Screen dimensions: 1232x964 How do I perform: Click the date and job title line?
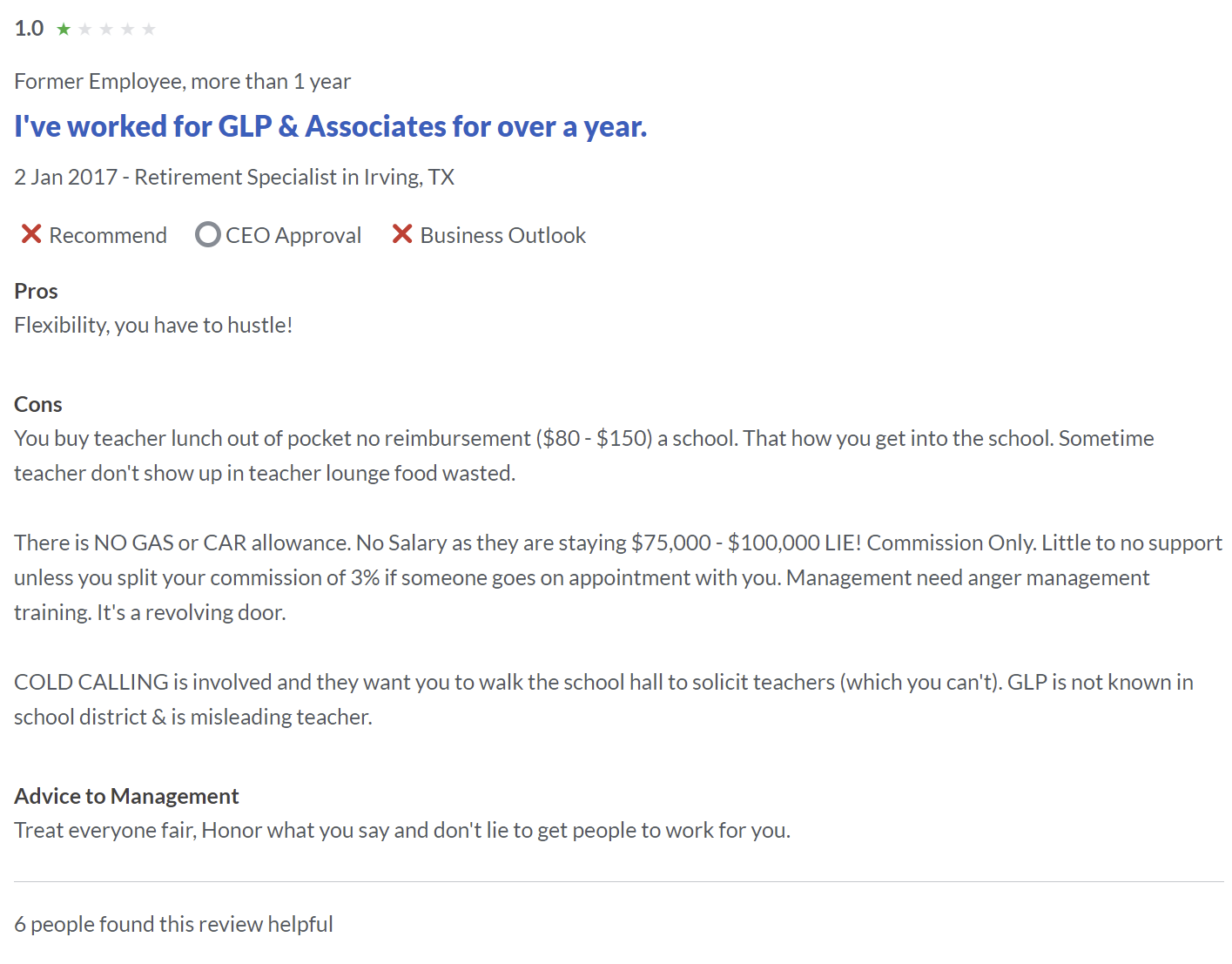pyautogui.click(x=234, y=177)
